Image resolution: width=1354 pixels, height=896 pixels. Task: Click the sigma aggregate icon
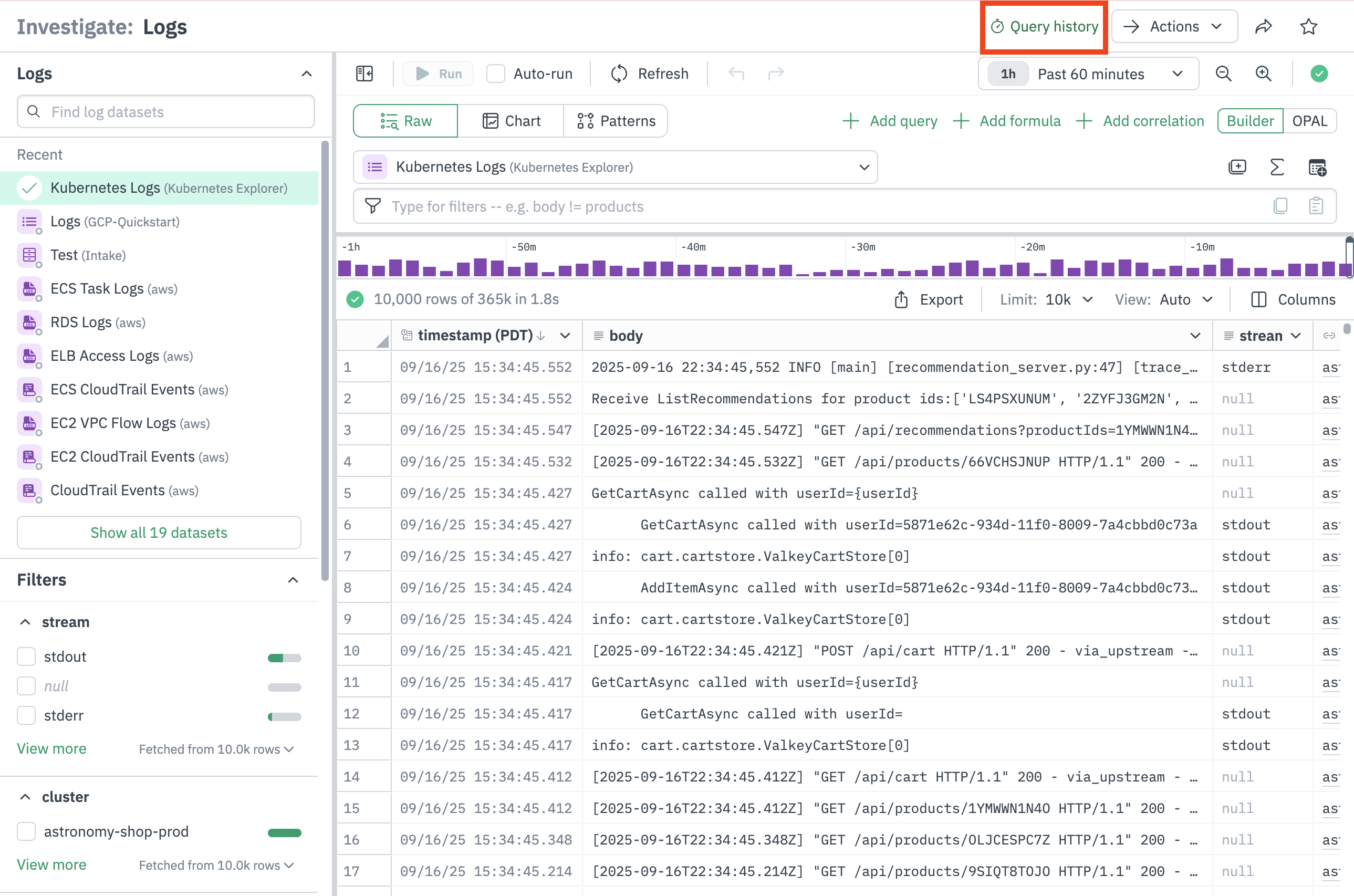coord(1277,168)
